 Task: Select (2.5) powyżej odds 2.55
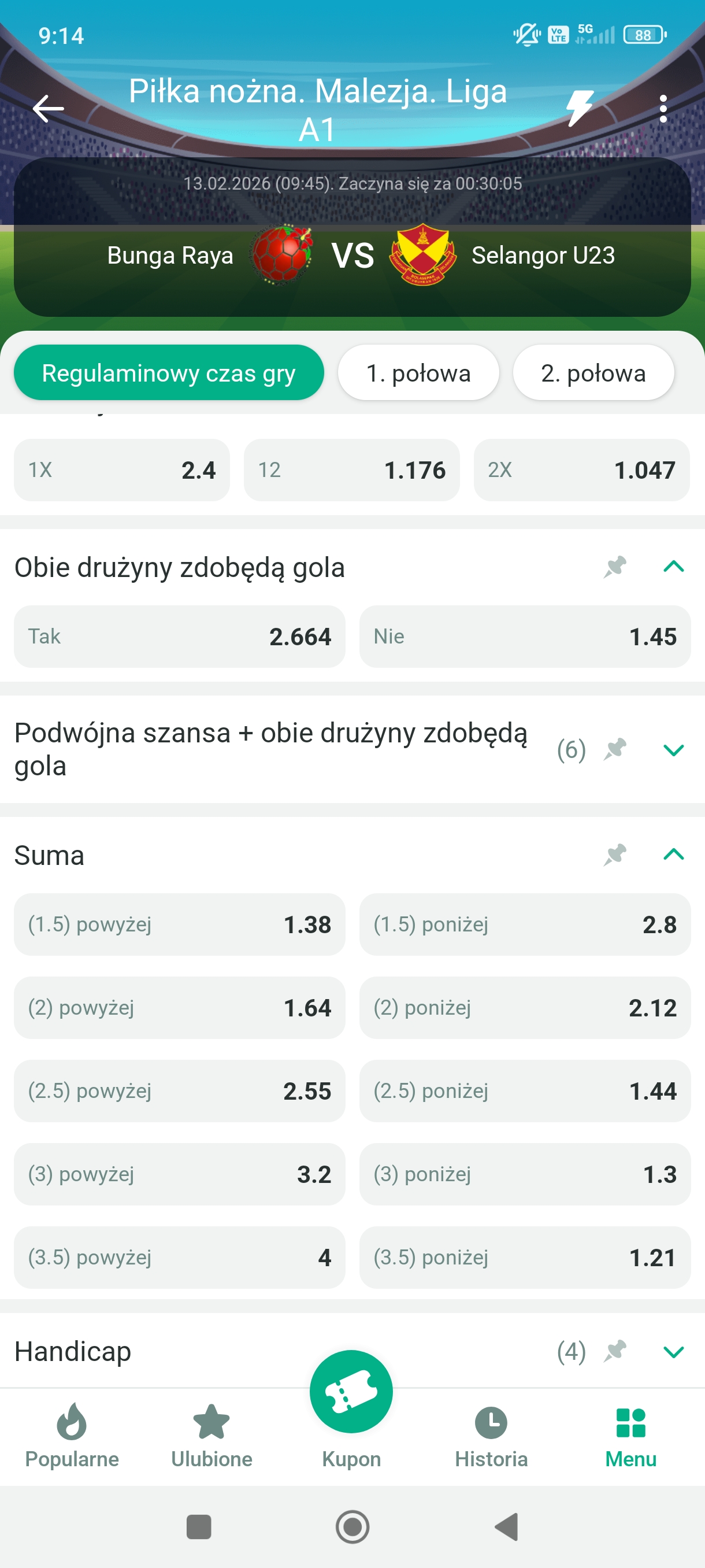(180, 1091)
